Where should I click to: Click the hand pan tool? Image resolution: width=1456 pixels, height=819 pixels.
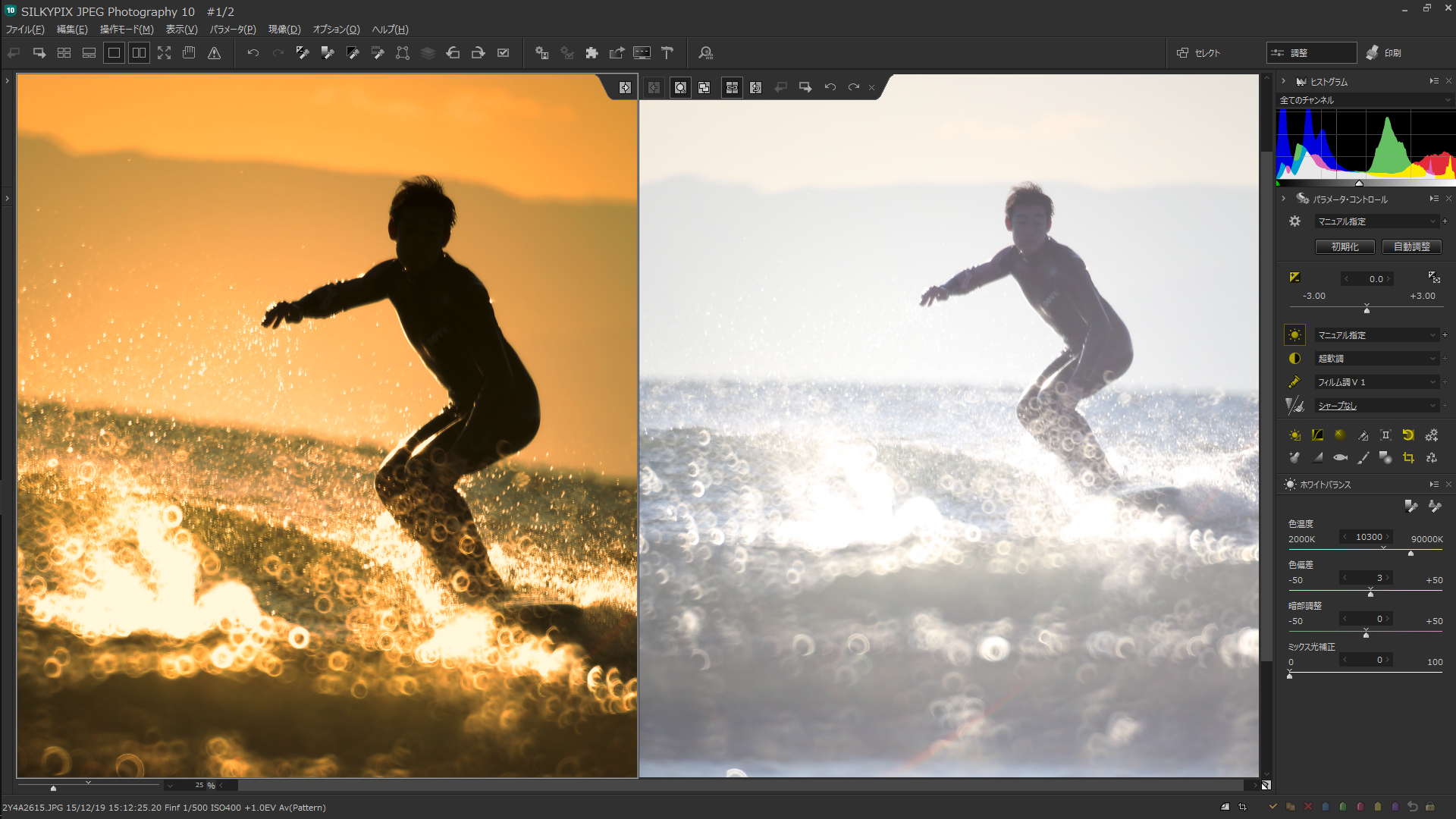click(190, 53)
